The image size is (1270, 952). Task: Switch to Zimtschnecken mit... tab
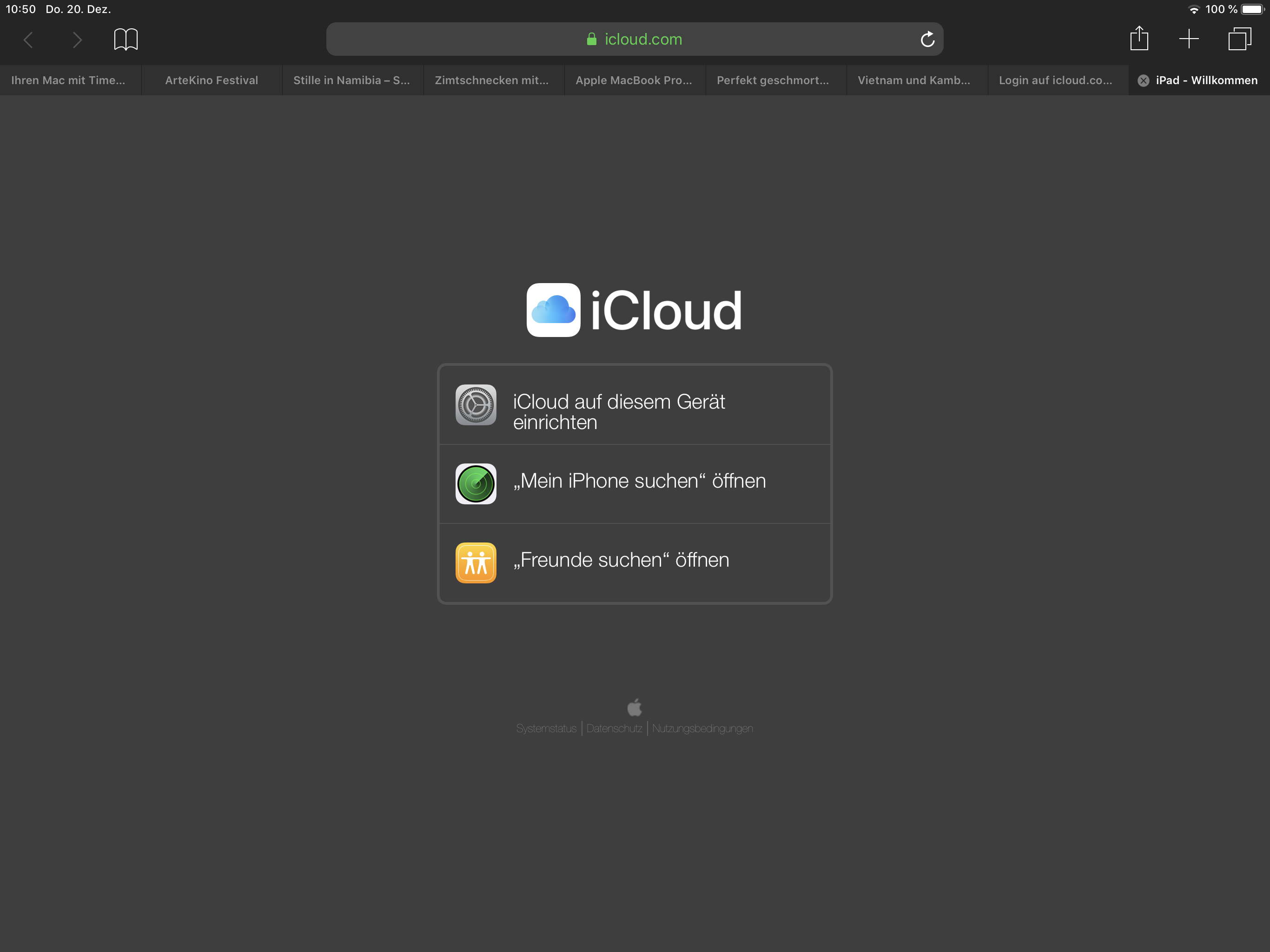(x=491, y=80)
